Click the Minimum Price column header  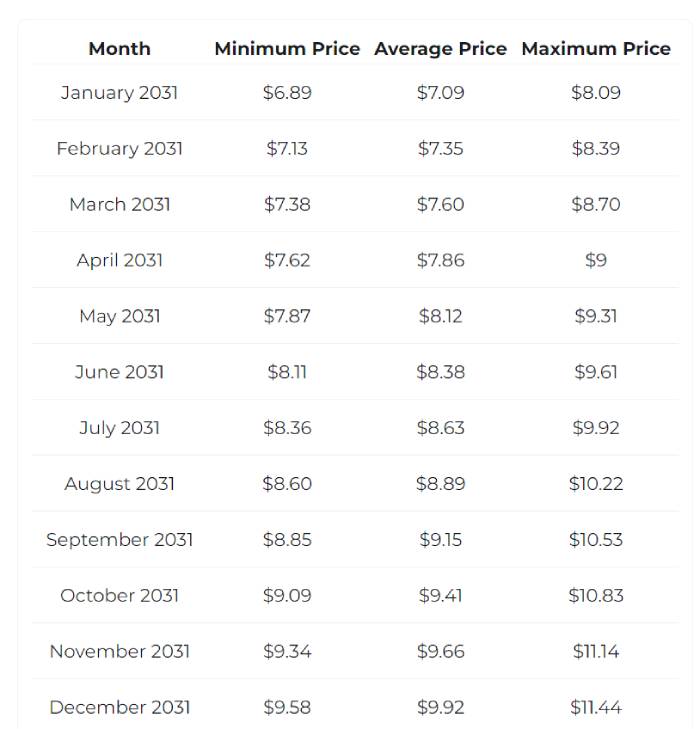[287, 48]
